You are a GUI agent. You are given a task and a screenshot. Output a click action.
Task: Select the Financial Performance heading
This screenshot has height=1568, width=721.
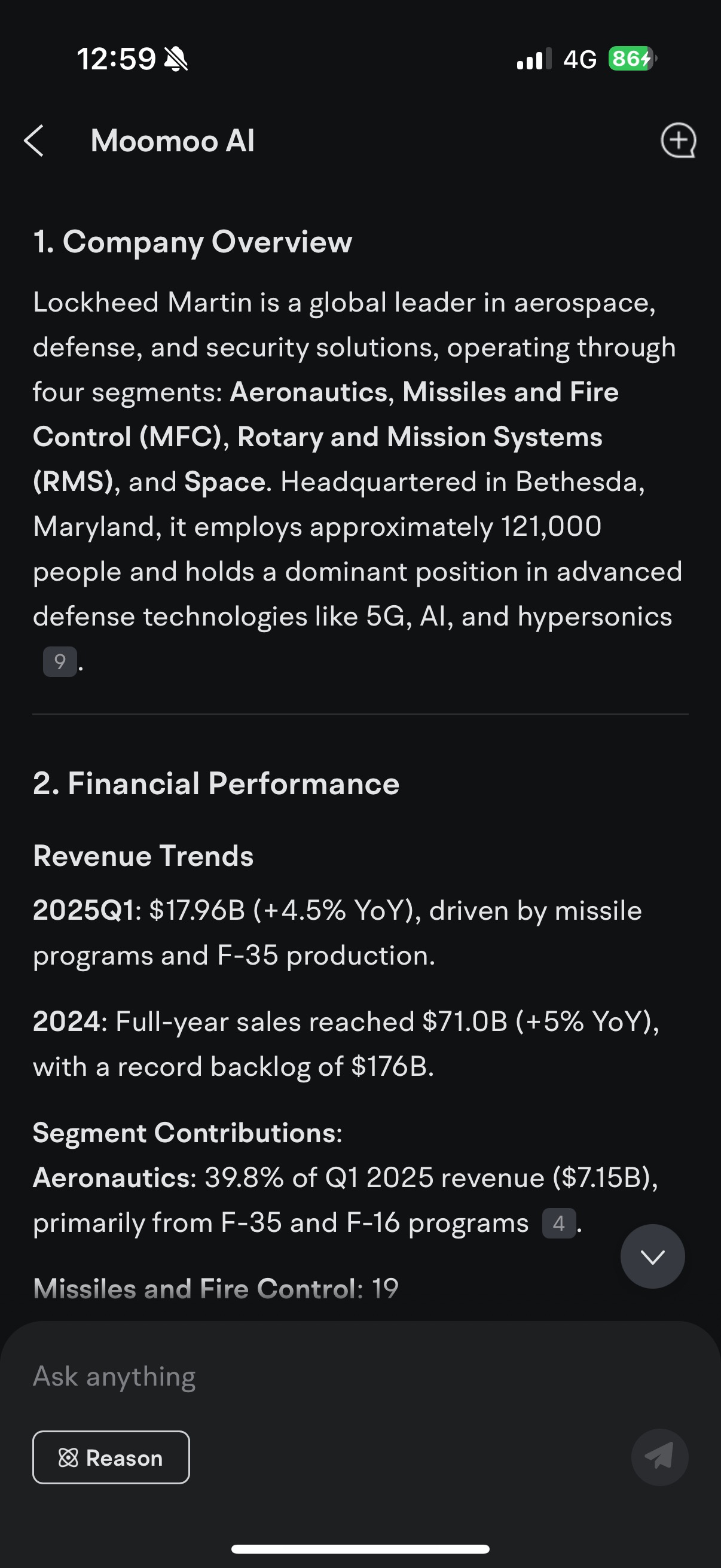(x=216, y=783)
